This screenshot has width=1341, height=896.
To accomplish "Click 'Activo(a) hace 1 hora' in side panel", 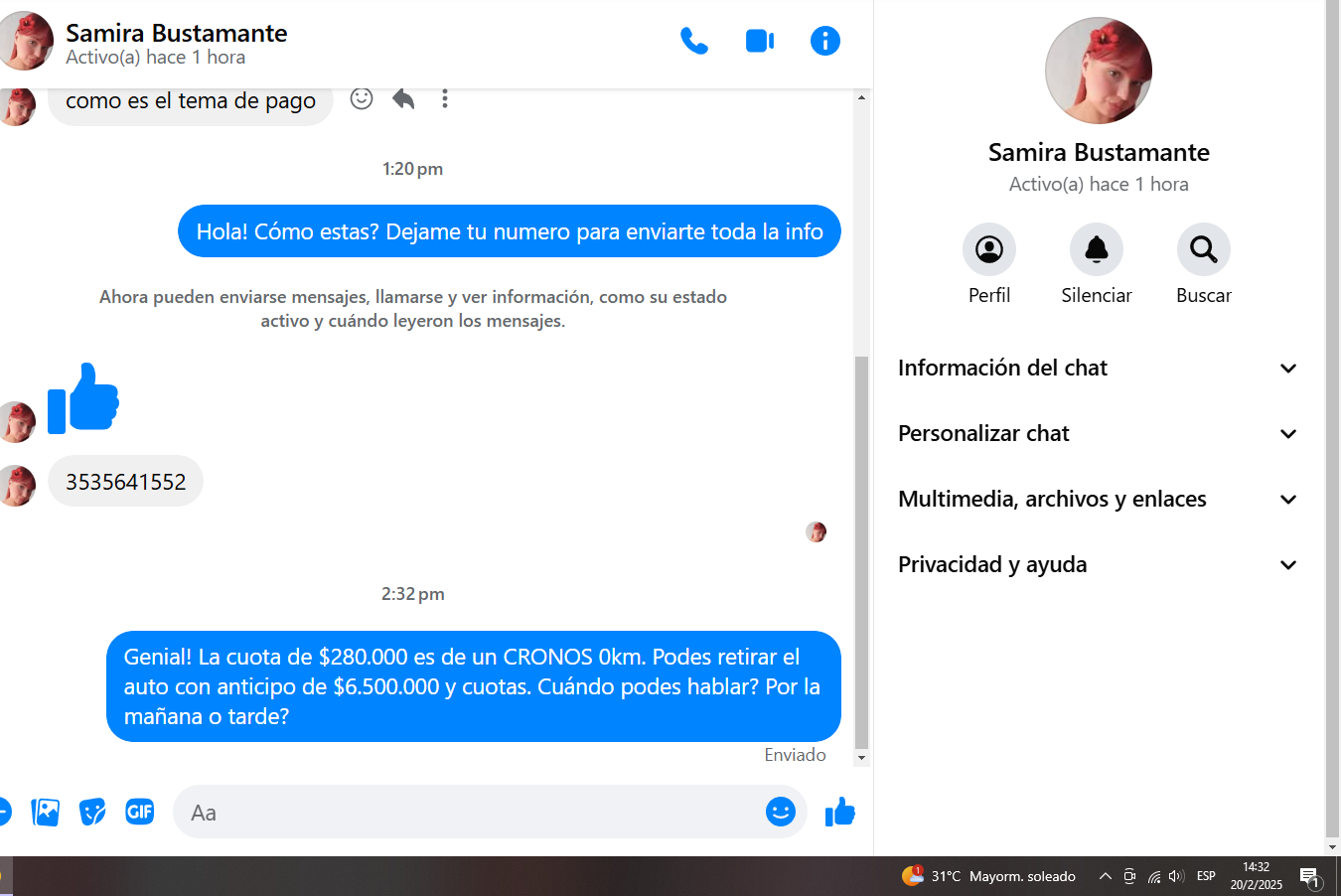I will [1099, 184].
